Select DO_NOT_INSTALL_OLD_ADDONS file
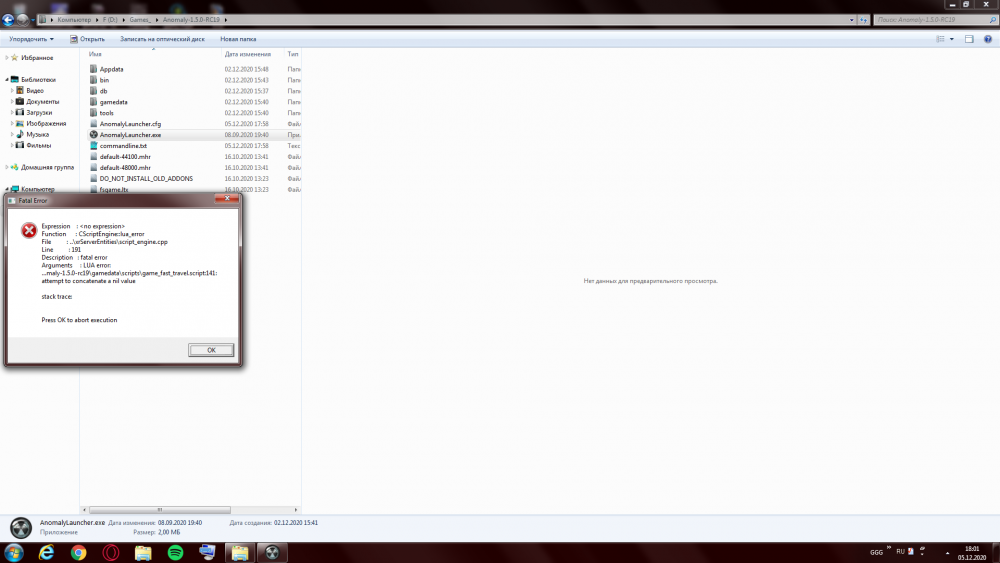The width and height of the screenshot is (1000, 563). [146, 179]
